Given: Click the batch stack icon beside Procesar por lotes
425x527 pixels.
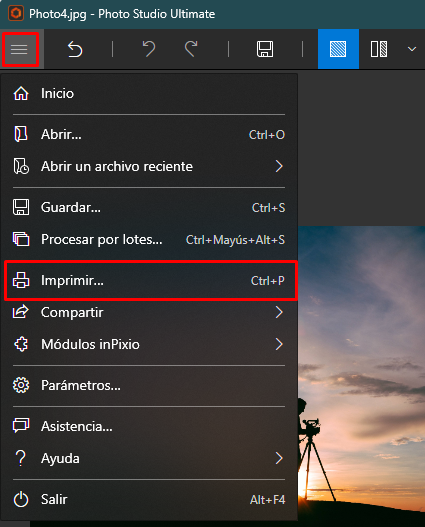Looking at the screenshot, I should pyautogui.click(x=21, y=239).
